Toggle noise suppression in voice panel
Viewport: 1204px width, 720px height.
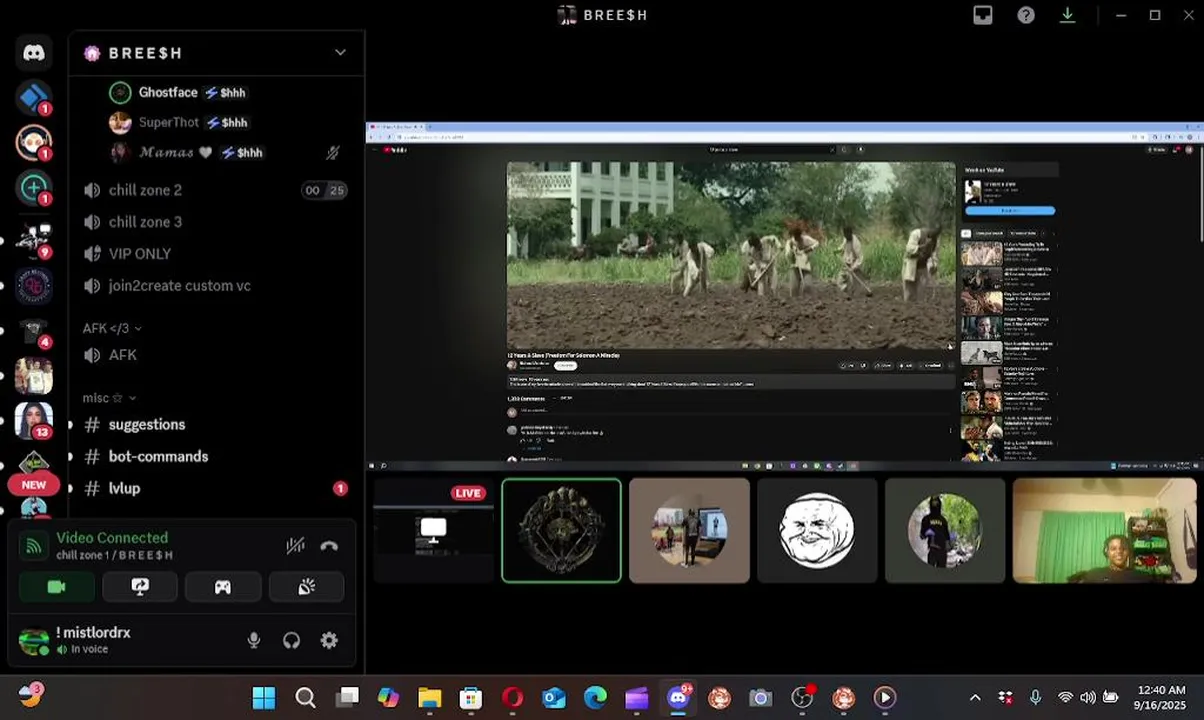(x=295, y=545)
